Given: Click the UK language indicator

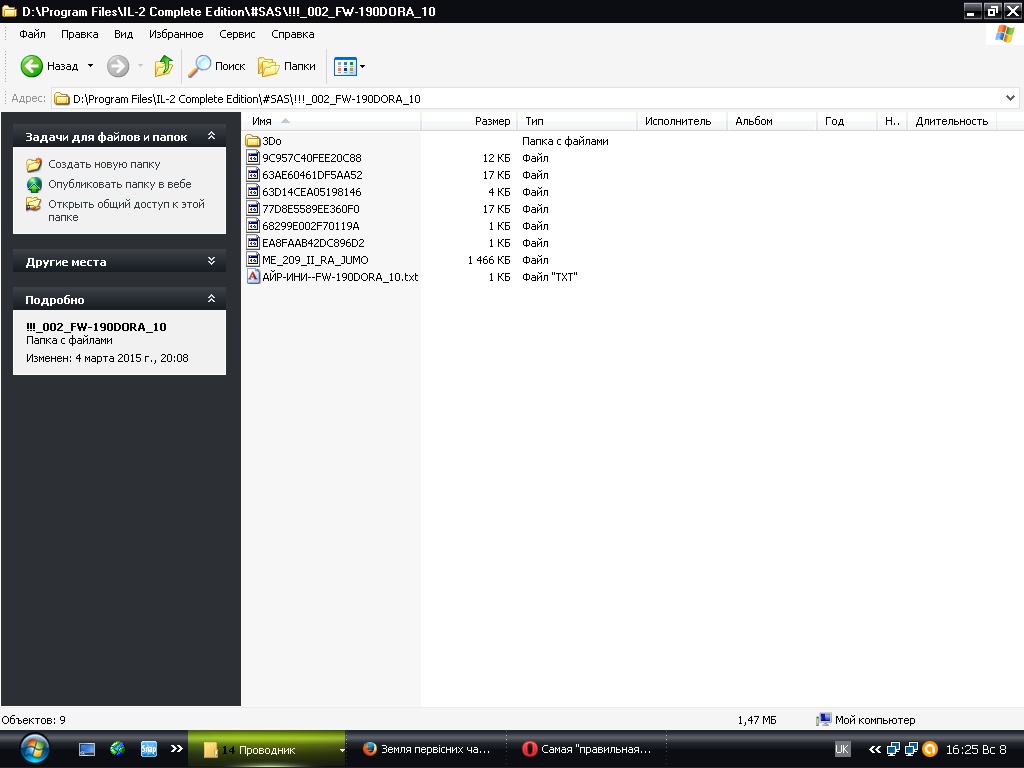Looking at the screenshot, I should pyautogui.click(x=842, y=749).
